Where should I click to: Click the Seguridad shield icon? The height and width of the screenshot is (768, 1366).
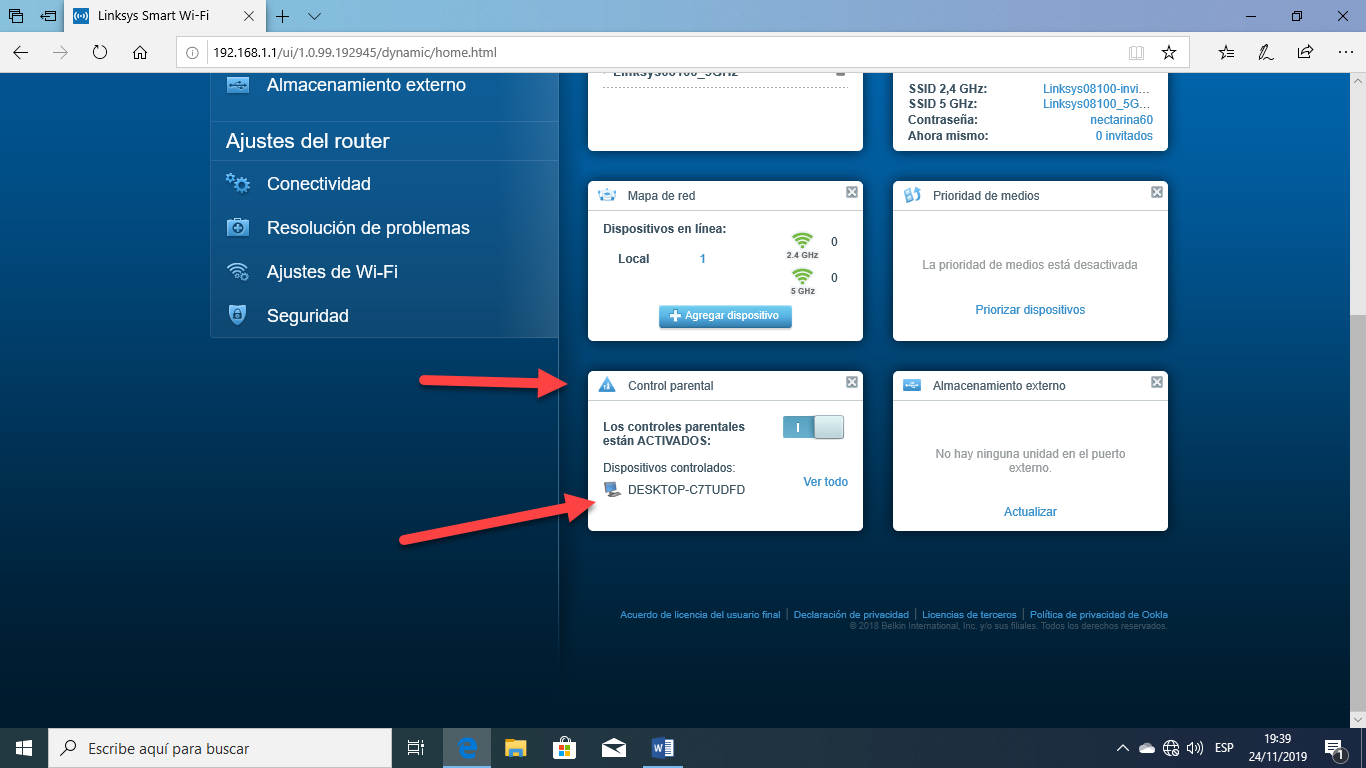(238, 316)
